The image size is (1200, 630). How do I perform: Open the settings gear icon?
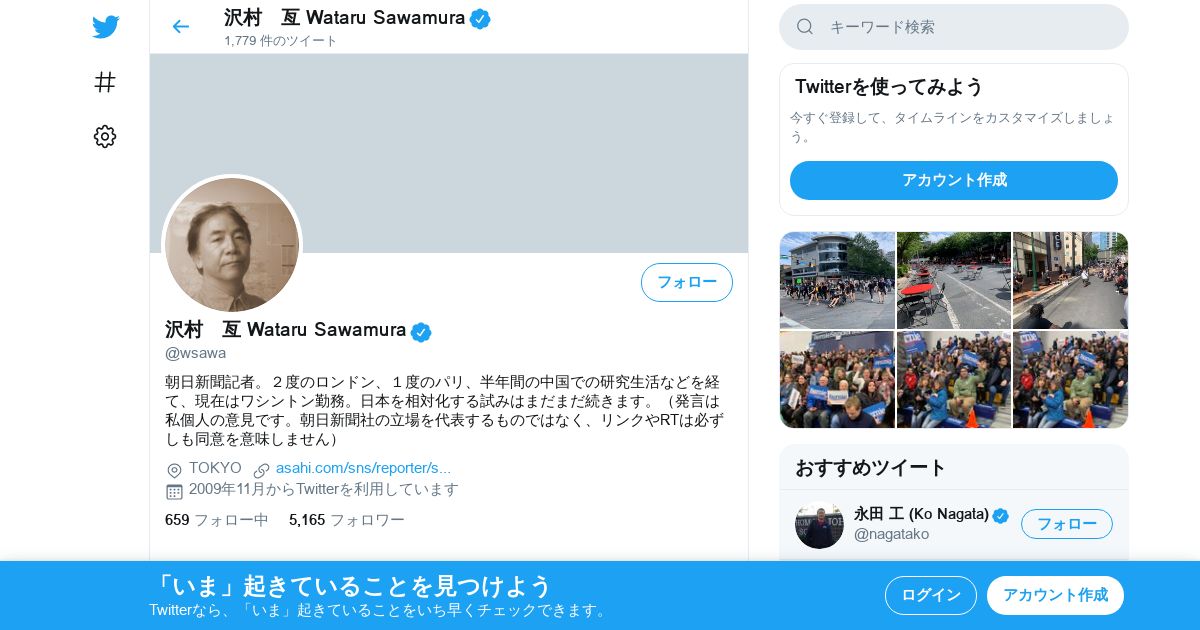coord(105,137)
